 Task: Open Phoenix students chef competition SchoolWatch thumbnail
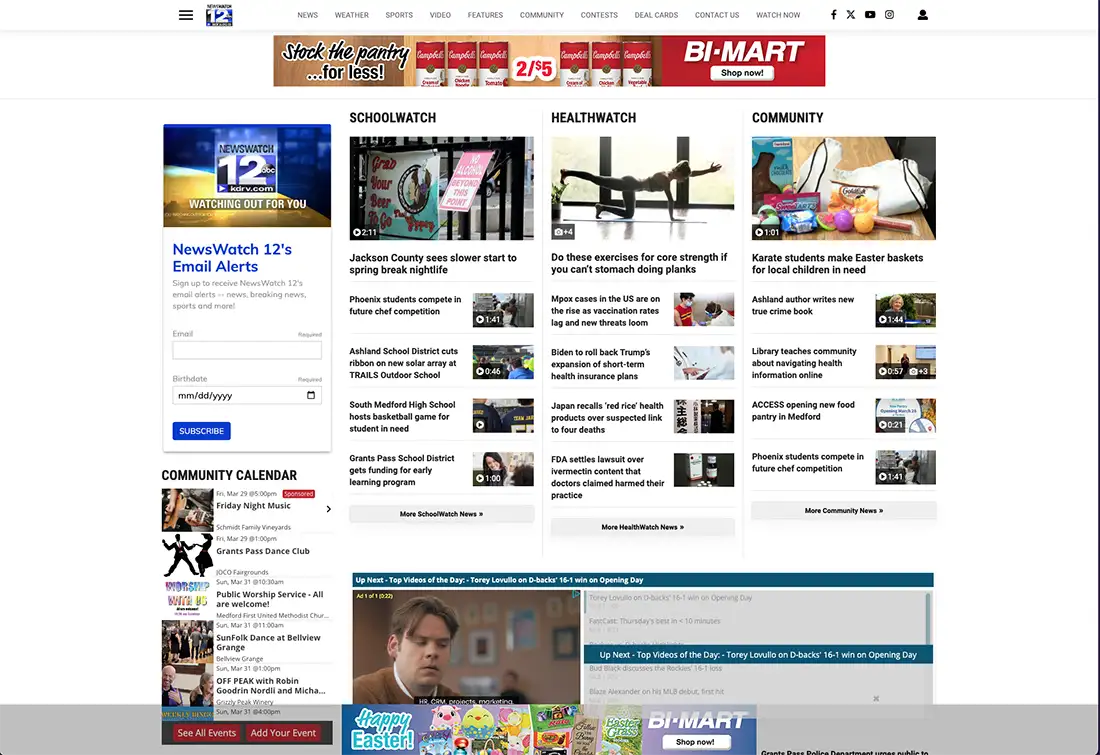pos(503,310)
